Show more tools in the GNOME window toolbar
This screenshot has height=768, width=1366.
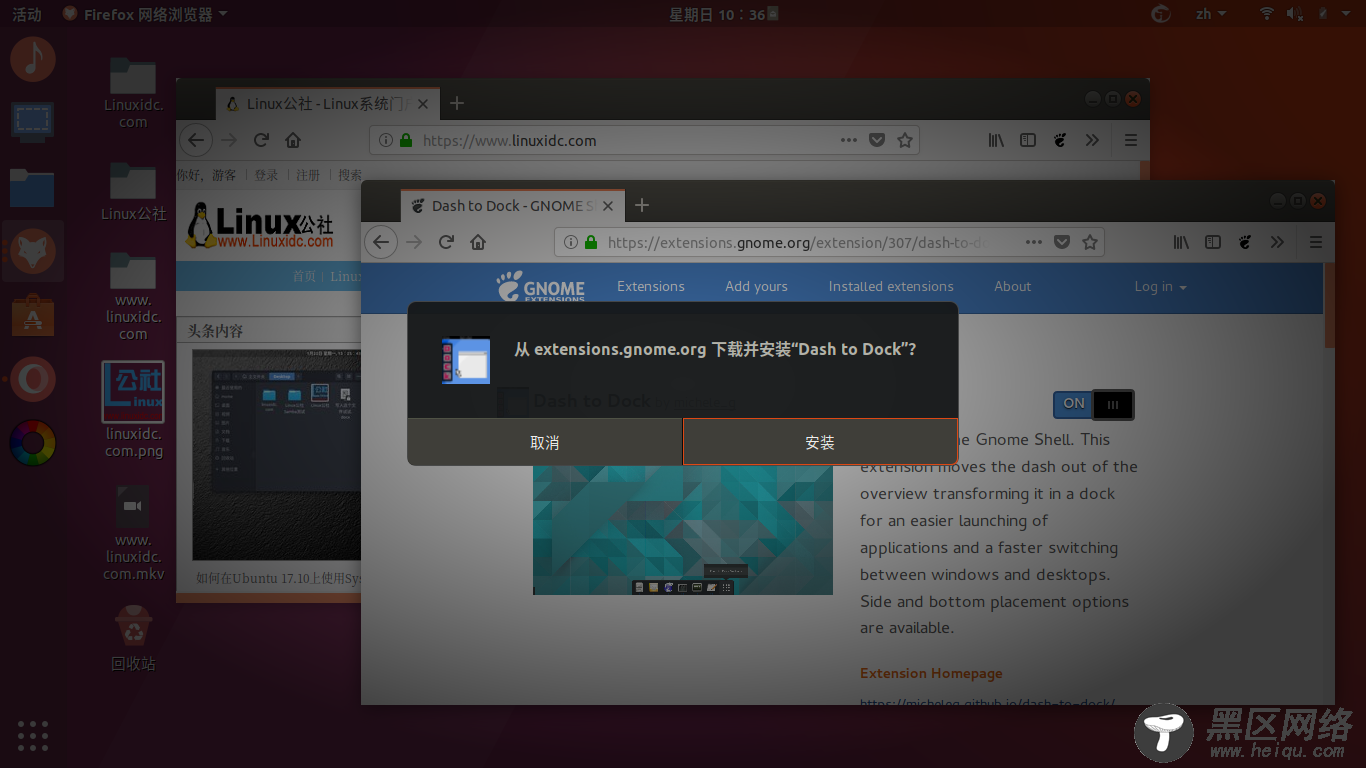[x=1277, y=242]
